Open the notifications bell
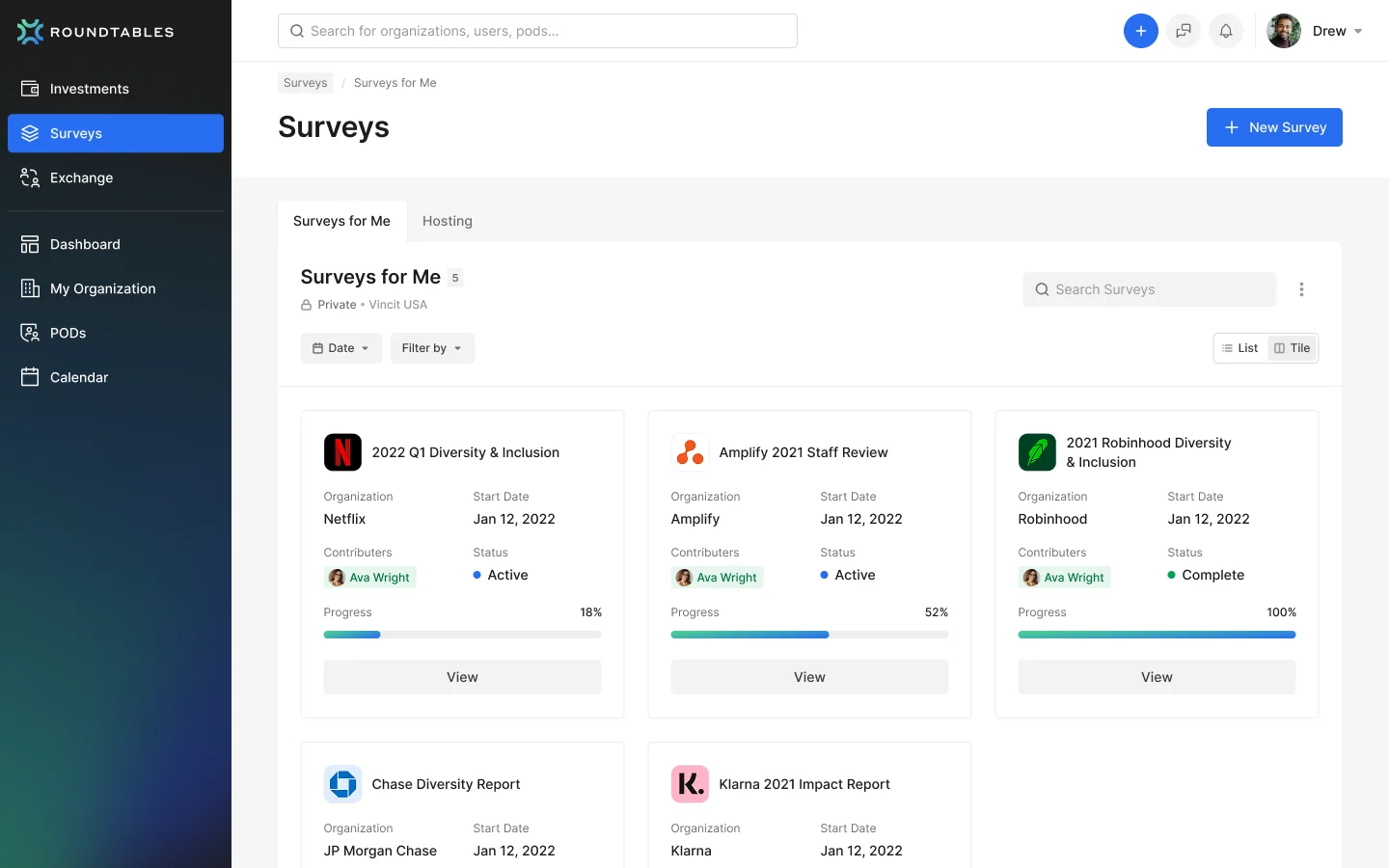1389x868 pixels. click(1226, 31)
